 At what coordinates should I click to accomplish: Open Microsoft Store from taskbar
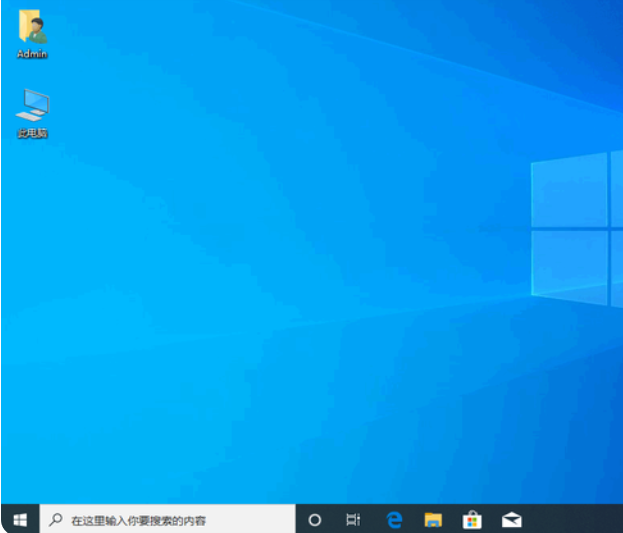472,519
